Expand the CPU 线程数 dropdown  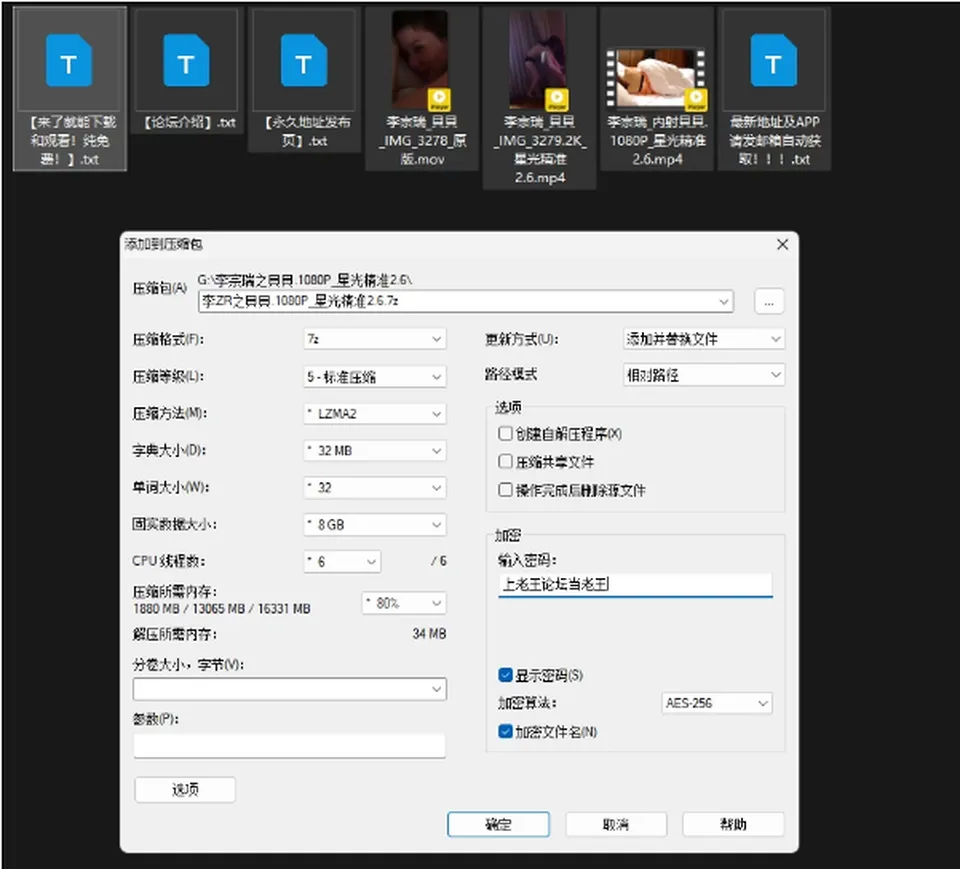coord(342,562)
